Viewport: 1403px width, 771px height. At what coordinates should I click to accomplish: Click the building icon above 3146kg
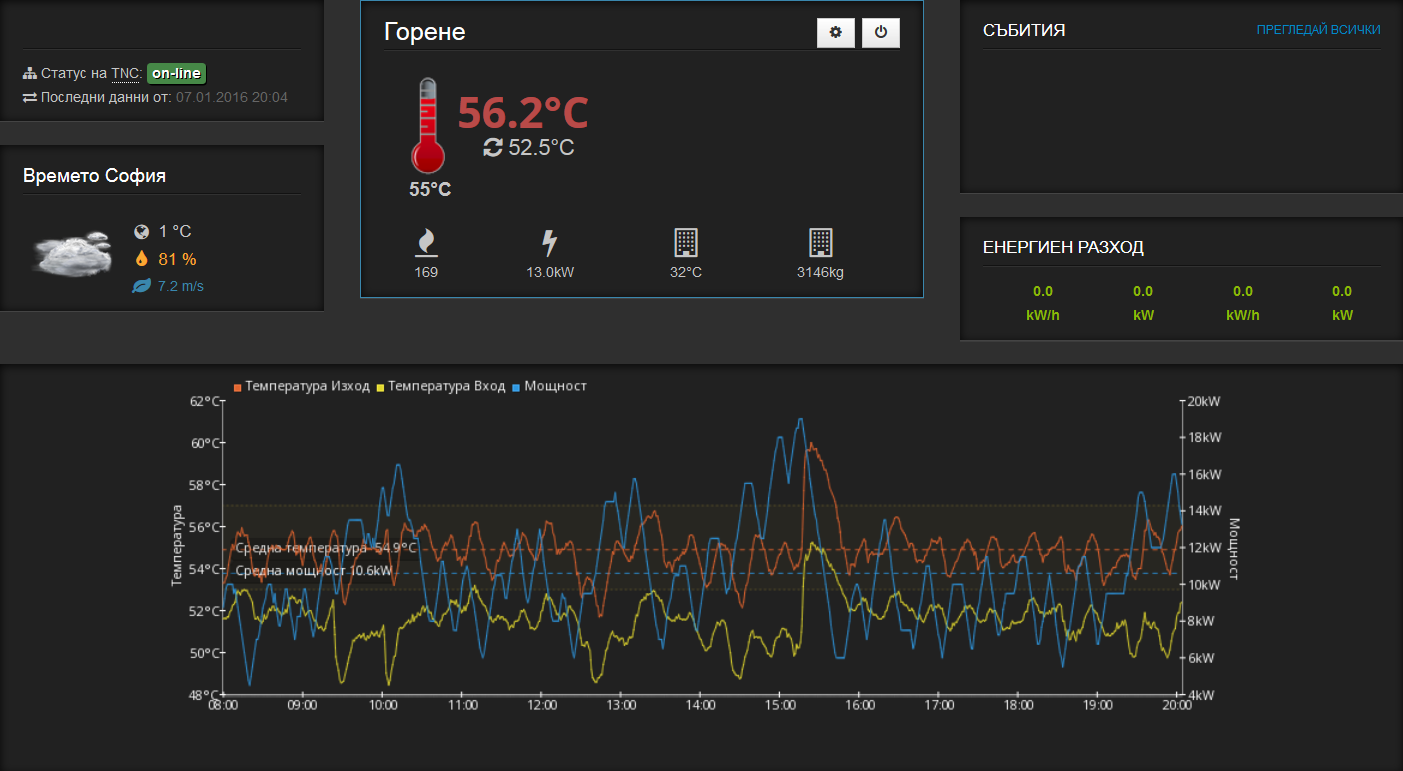point(820,243)
